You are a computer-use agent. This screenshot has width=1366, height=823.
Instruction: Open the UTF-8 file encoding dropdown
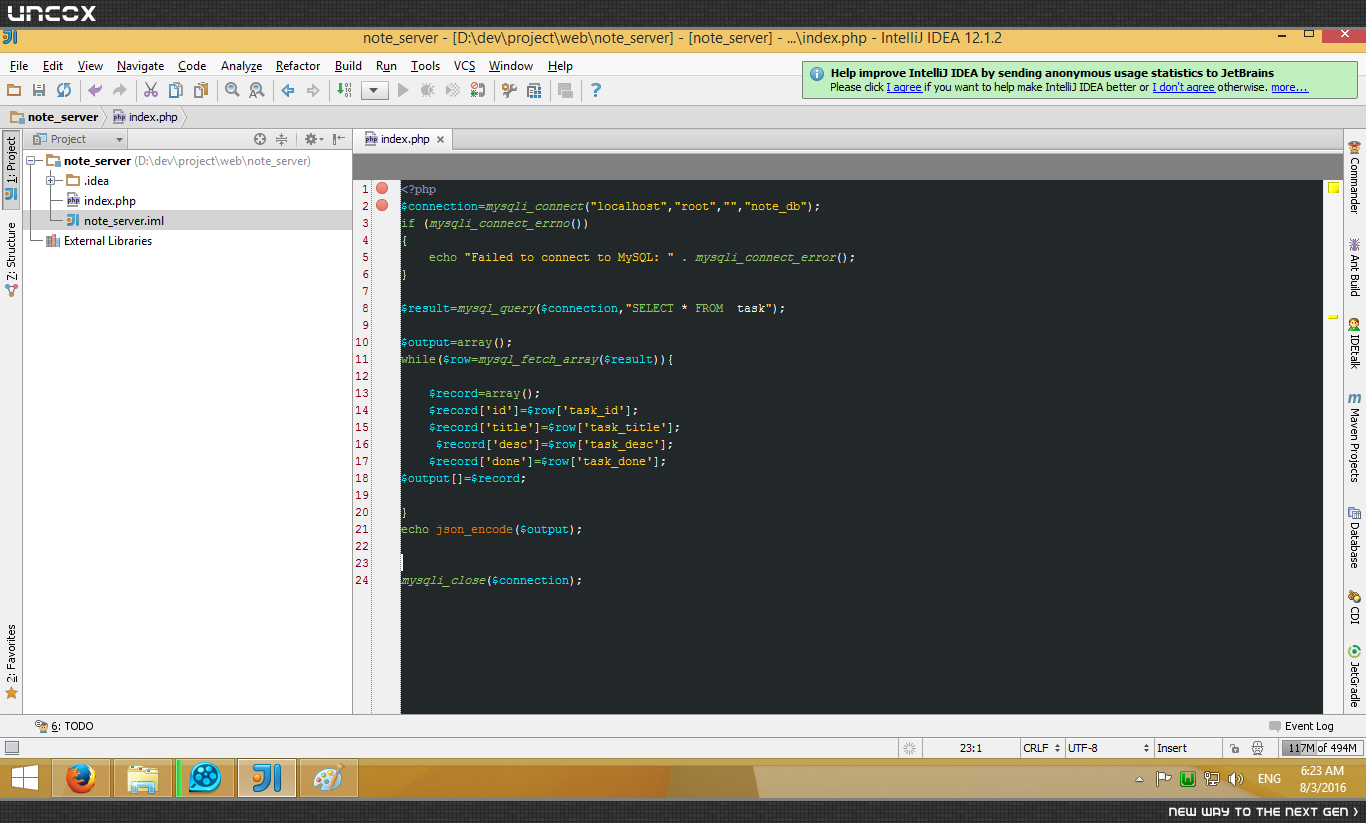(x=1108, y=748)
